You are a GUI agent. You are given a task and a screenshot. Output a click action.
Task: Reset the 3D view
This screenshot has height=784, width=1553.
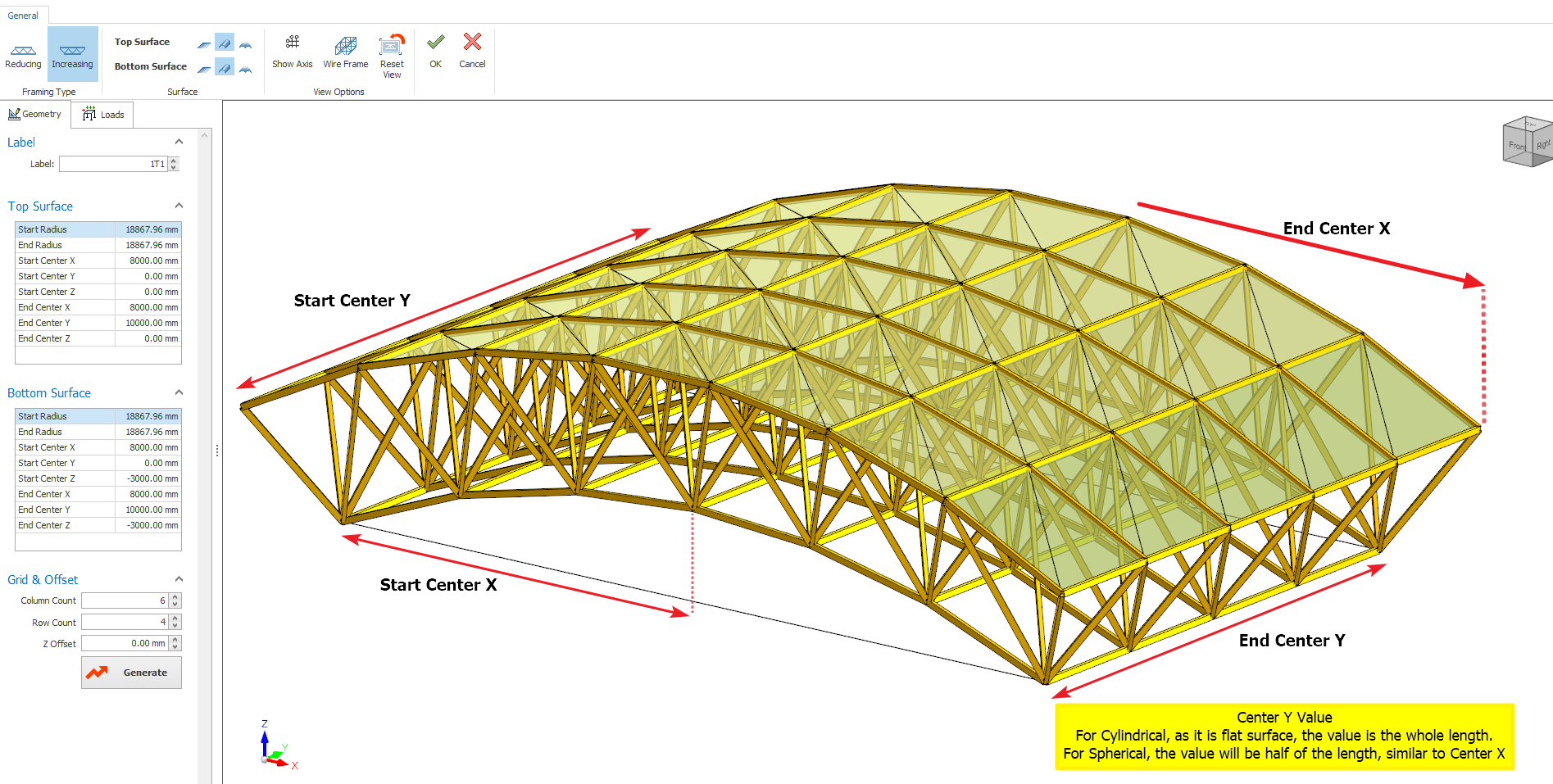click(x=392, y=55)
